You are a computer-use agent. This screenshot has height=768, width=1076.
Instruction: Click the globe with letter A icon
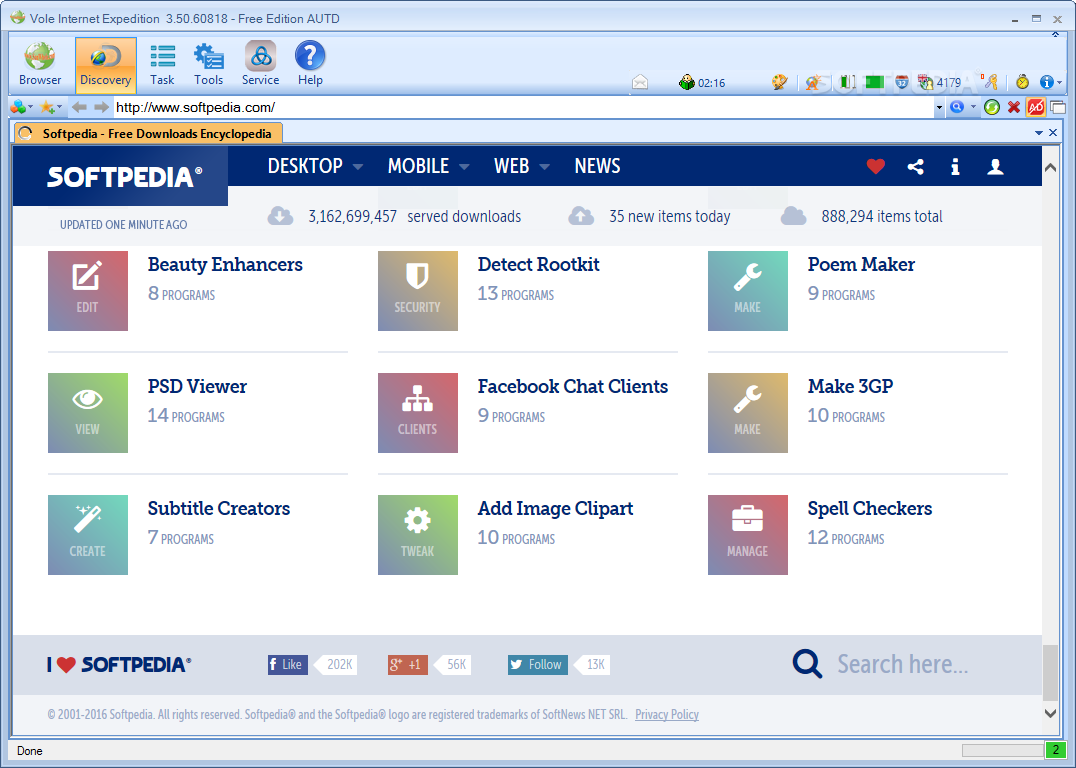814,83
